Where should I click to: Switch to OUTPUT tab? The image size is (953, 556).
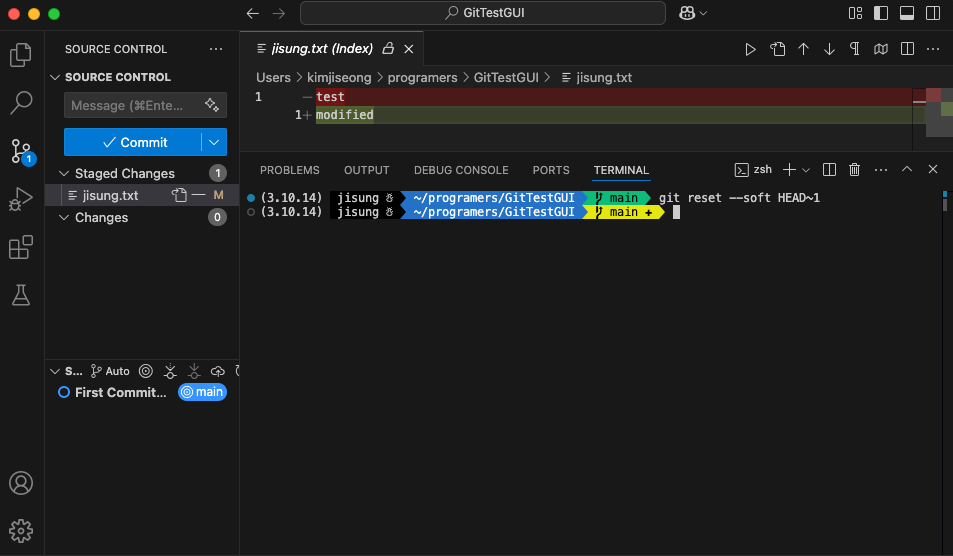pyautogui.click(x=366, y=170)
